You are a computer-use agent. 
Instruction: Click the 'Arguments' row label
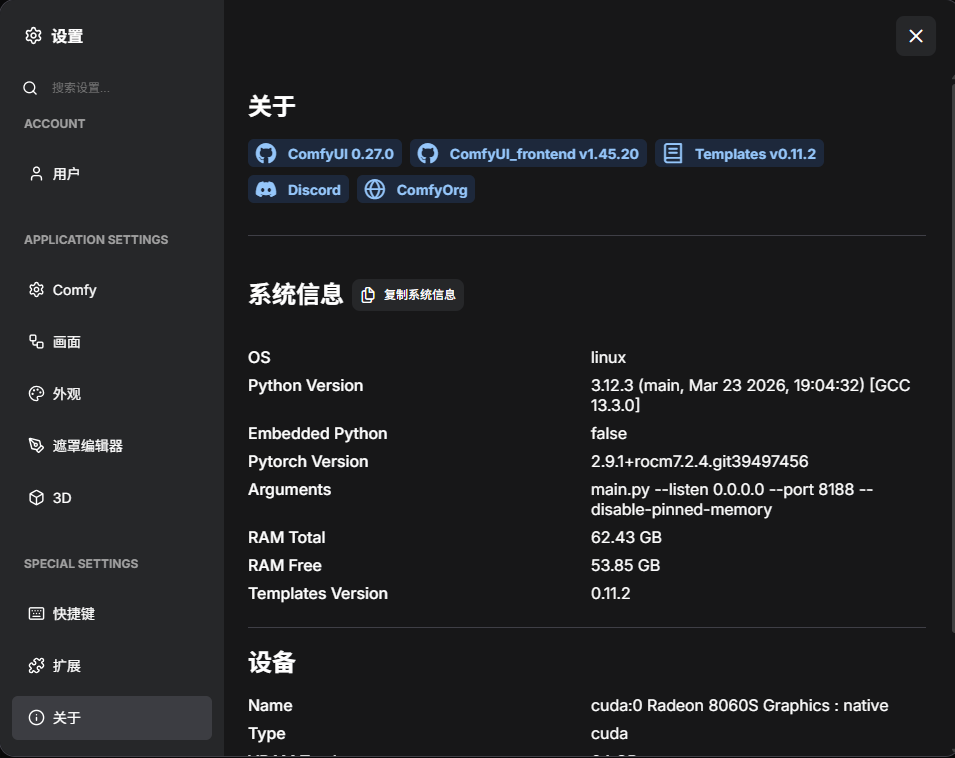(x=289, y=490)
